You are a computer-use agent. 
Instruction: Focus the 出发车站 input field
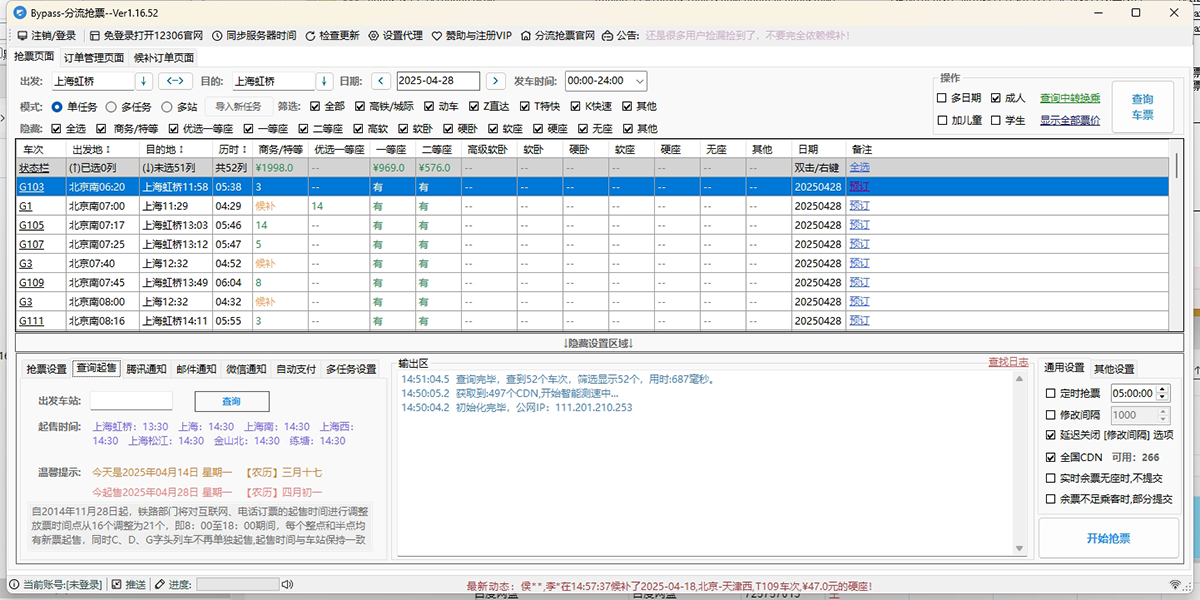[x=131, y=401]
